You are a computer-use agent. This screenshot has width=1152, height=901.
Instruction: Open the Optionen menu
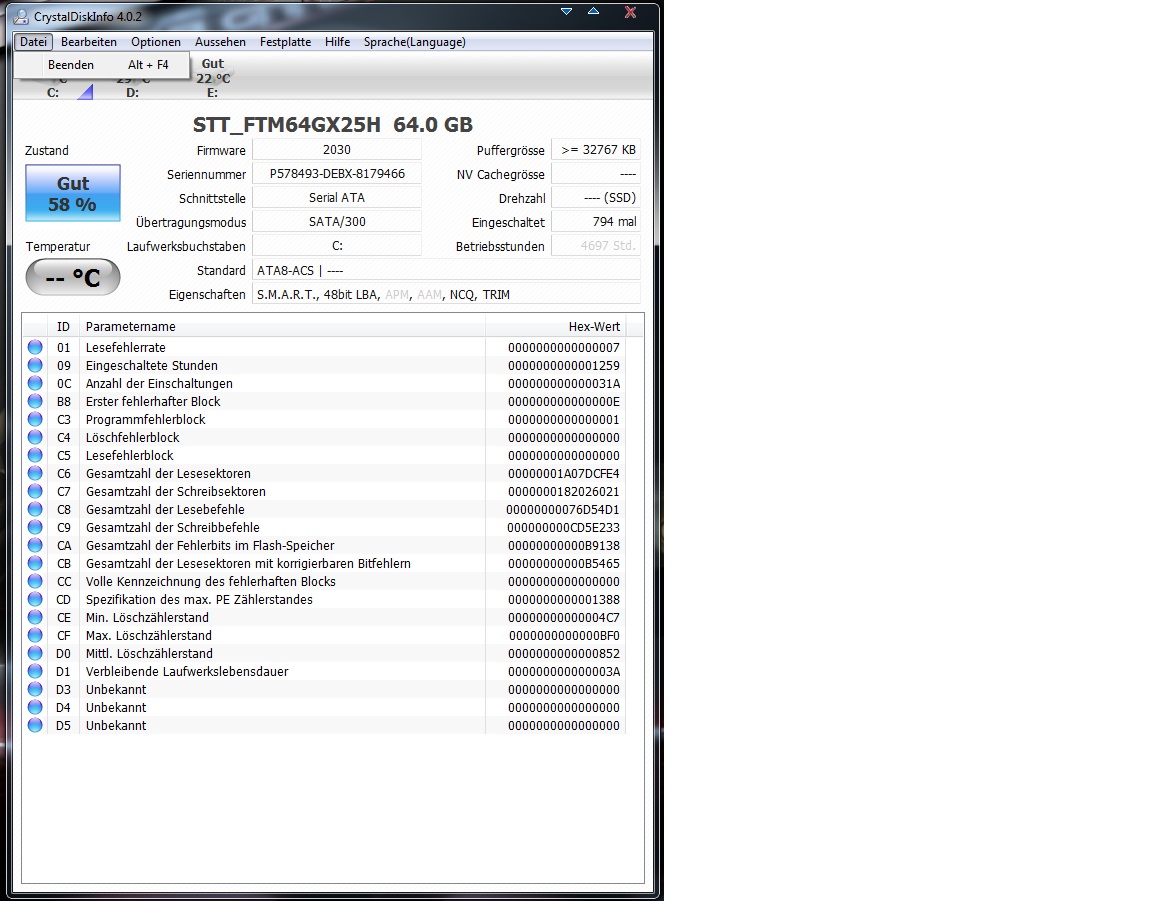156,42
